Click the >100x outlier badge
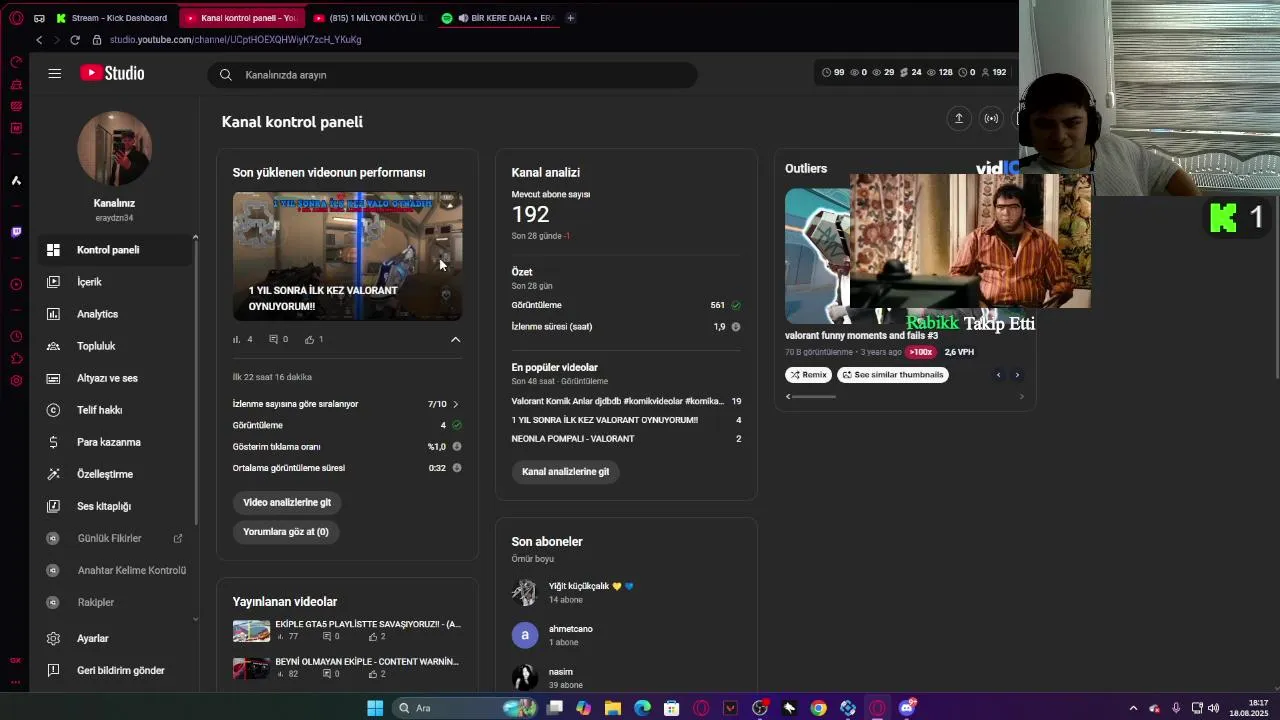This screenshot has height=720, width=1280. pos(921,352)
